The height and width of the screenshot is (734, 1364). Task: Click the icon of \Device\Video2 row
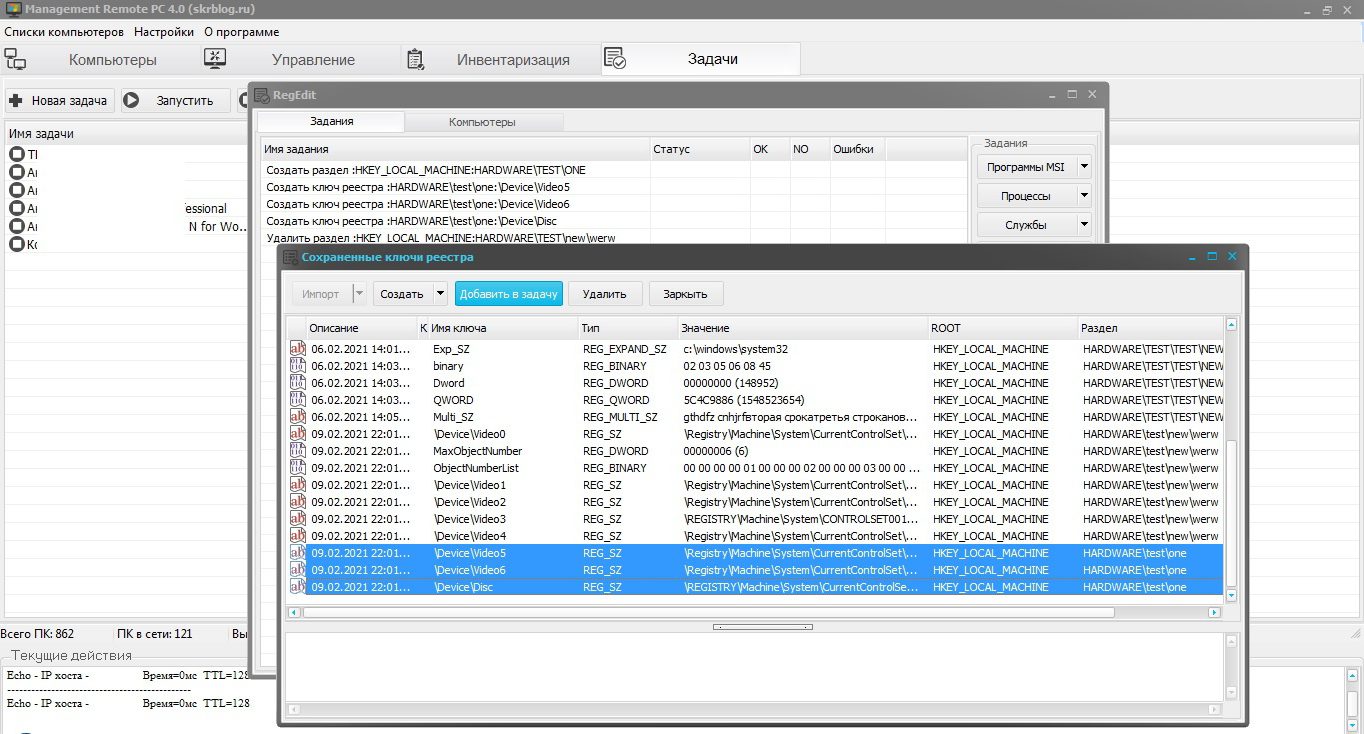tap(297, 502)
